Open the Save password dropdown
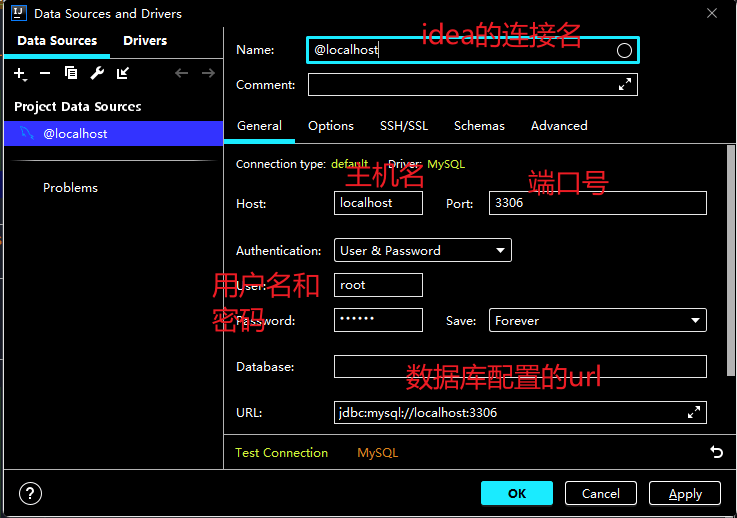Viewport: 737px width, 518px height. [x=597, y=320]
